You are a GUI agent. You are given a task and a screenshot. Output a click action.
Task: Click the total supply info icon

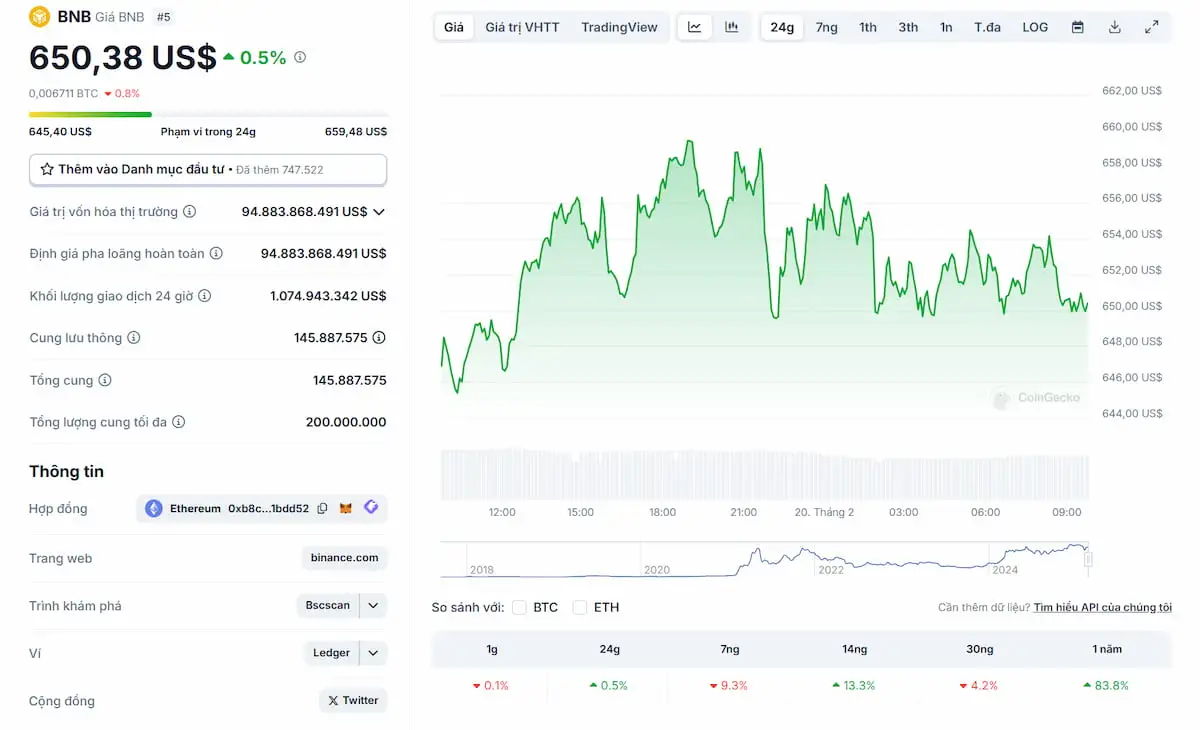tap(105, 380)
